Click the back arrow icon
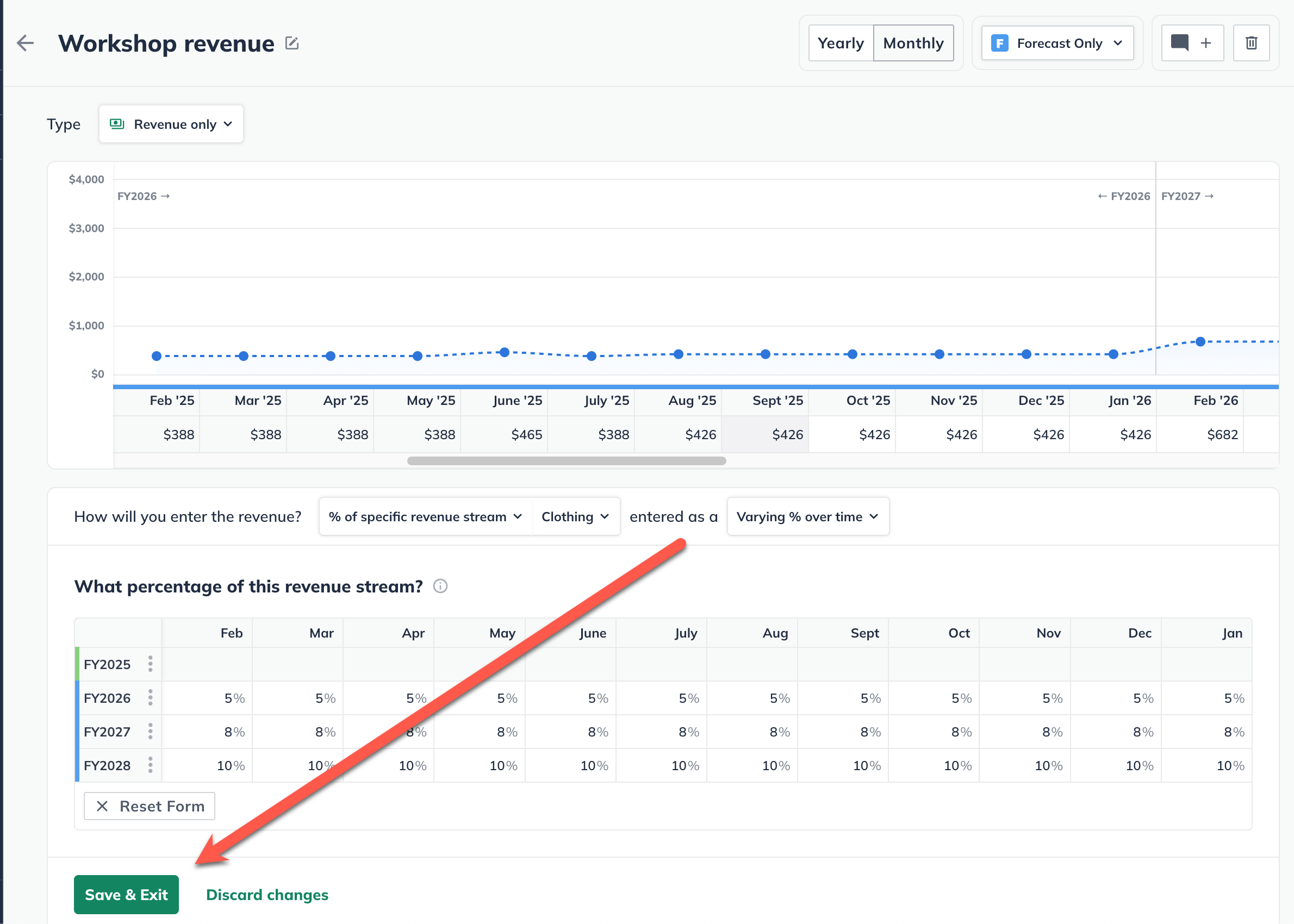The height and width of the screenshot is (924, 1294). click(x=26, y=43)
